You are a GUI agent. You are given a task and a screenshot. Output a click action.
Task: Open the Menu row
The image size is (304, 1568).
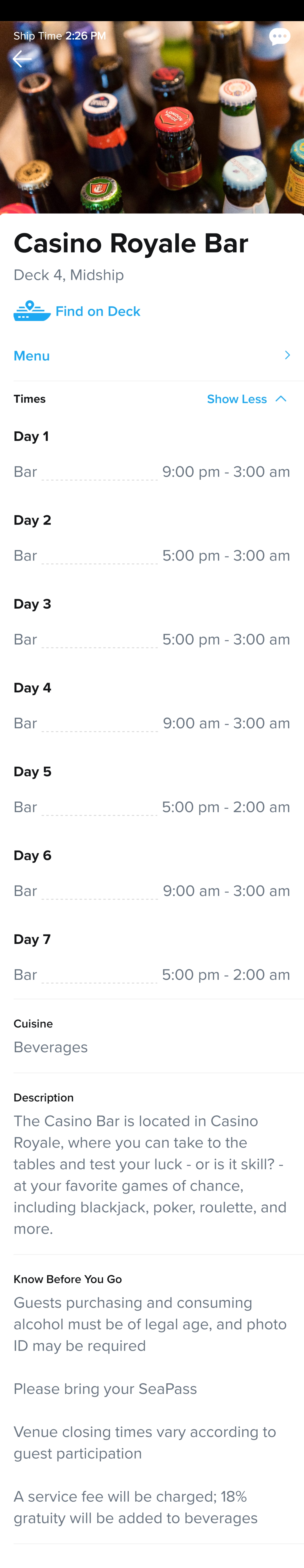152,355
